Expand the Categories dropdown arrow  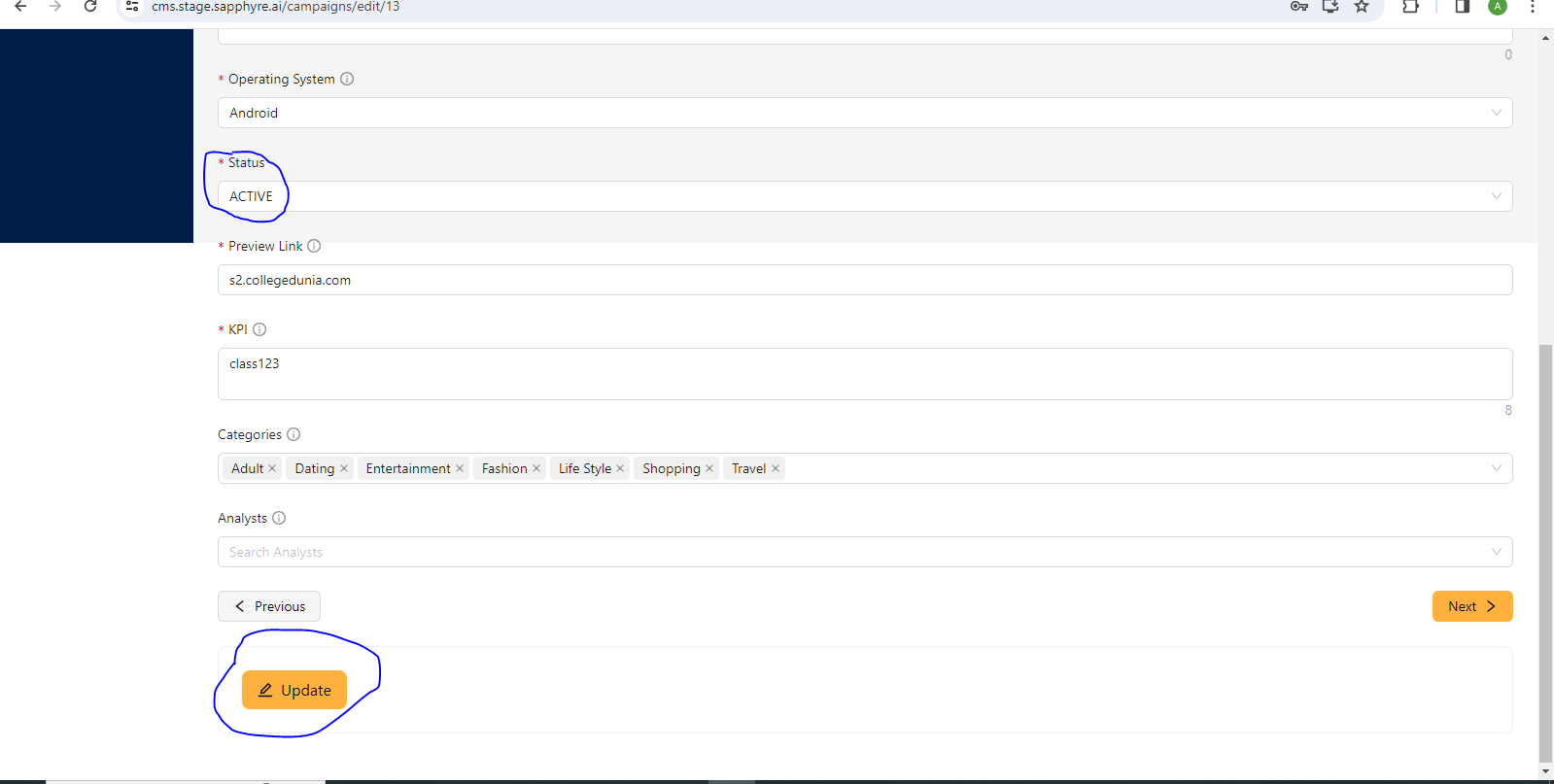click(1497, 468)
